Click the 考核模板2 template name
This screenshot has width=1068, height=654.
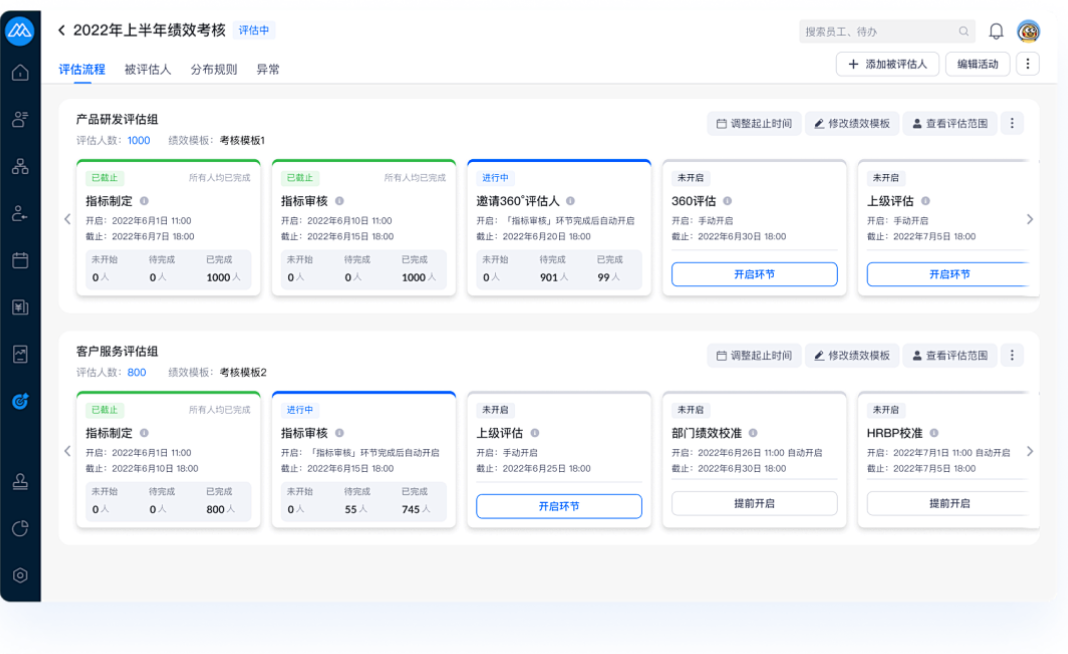tap(243, 372)
